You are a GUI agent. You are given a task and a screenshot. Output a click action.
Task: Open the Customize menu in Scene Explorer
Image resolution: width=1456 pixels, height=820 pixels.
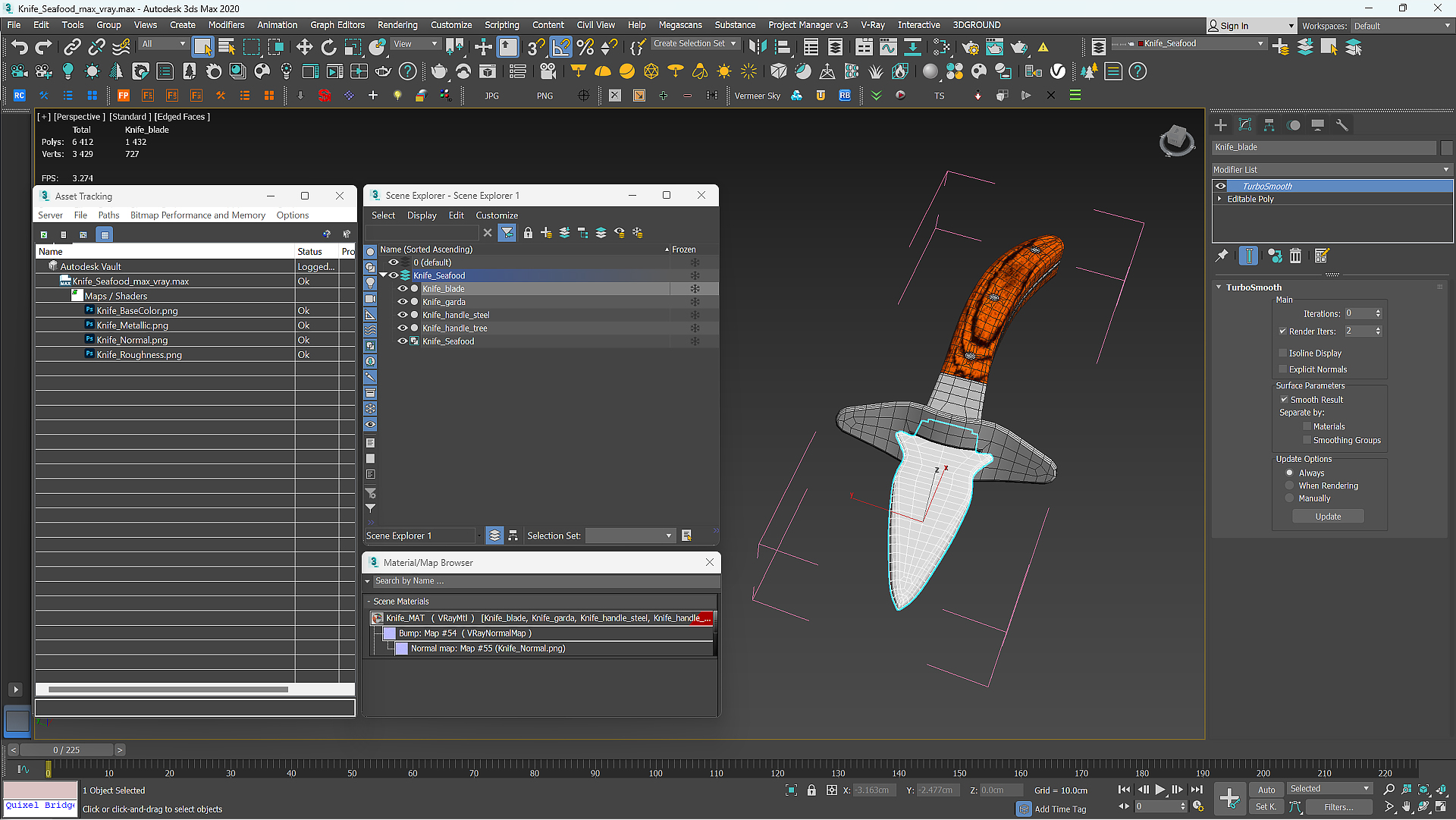496,215
